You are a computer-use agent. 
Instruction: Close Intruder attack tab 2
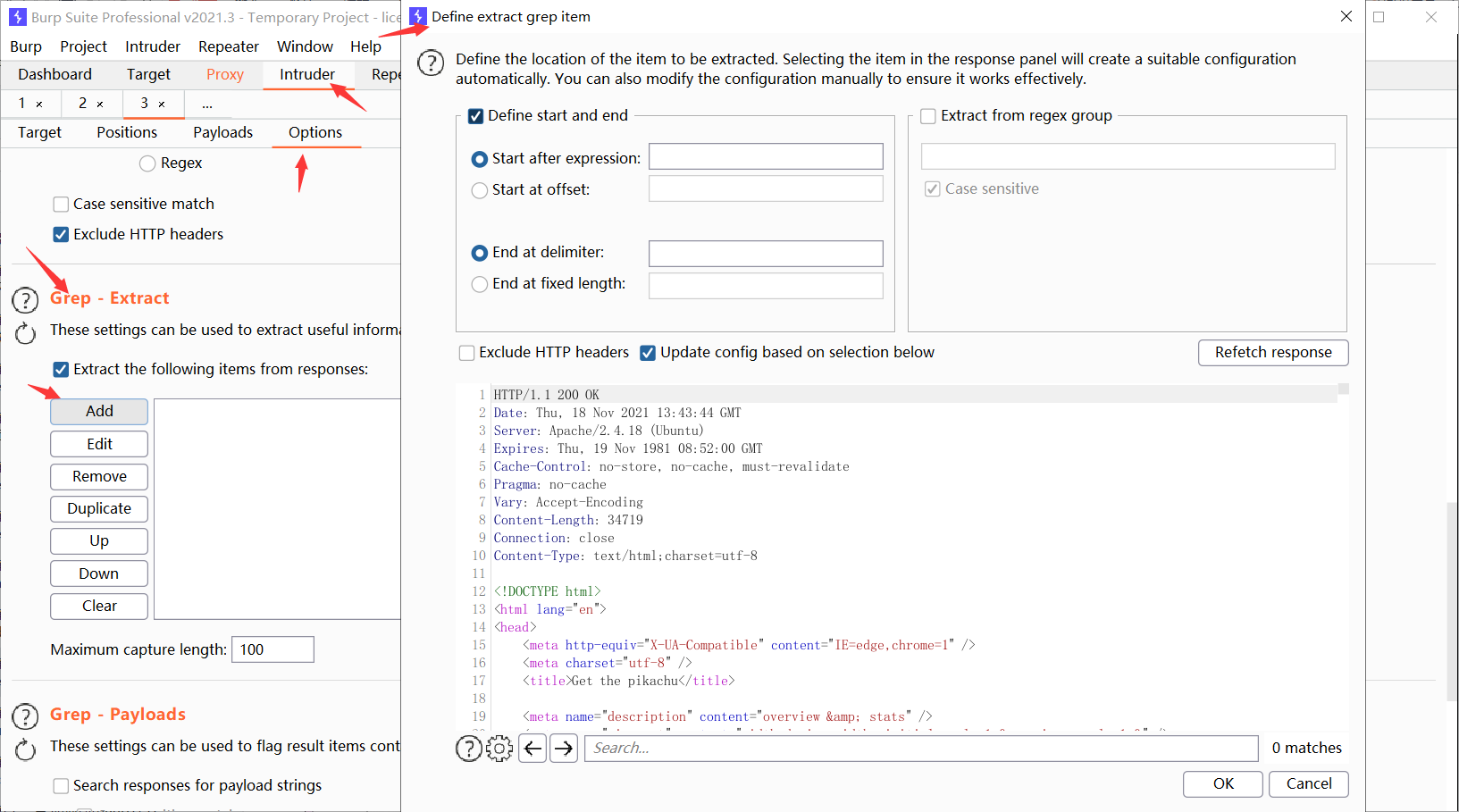tap(100, 105)
